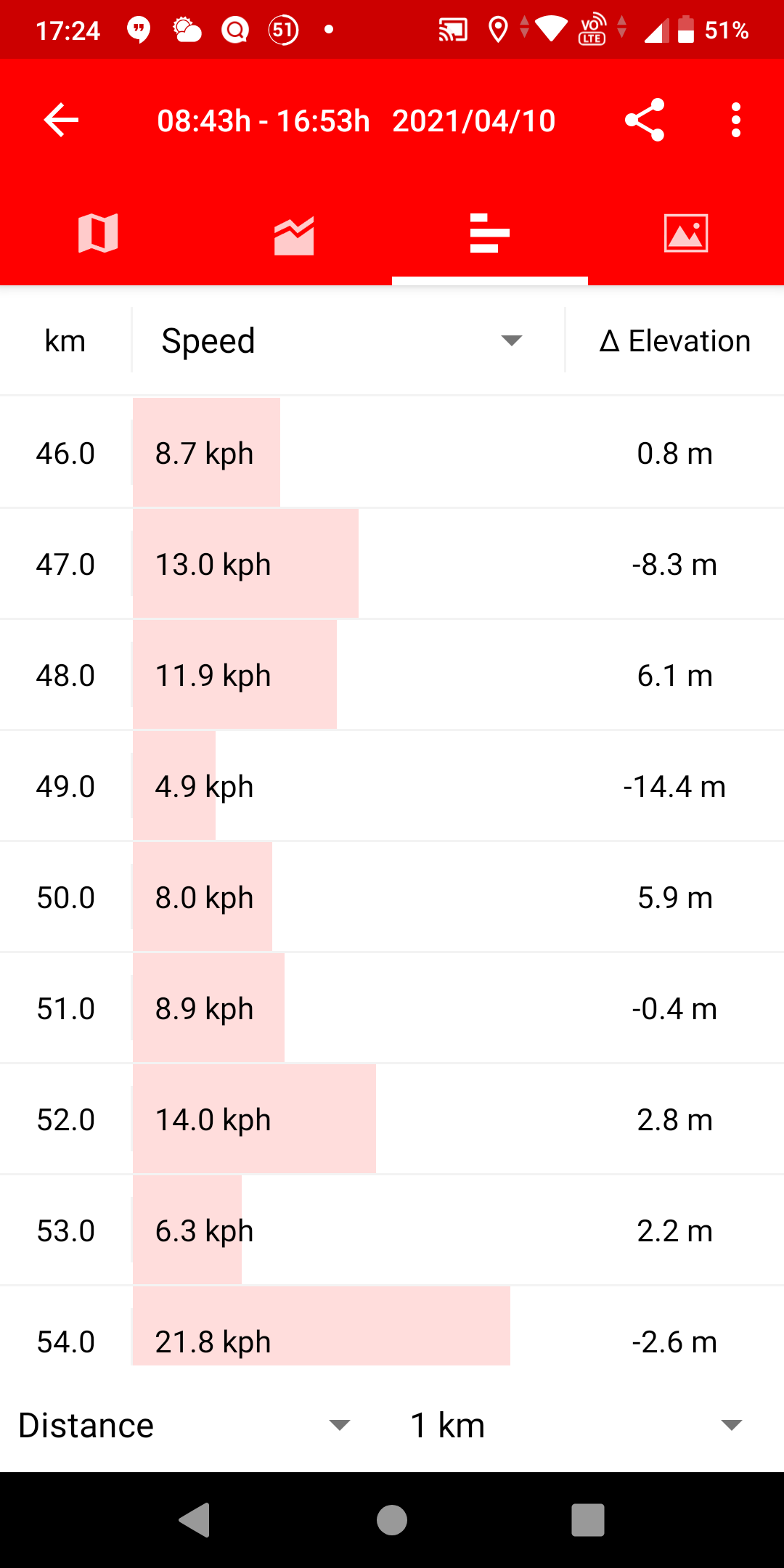Viewport: 784px width, 1568px height.
Task: Tap the back arrow icon
Action: coord(62,121)
